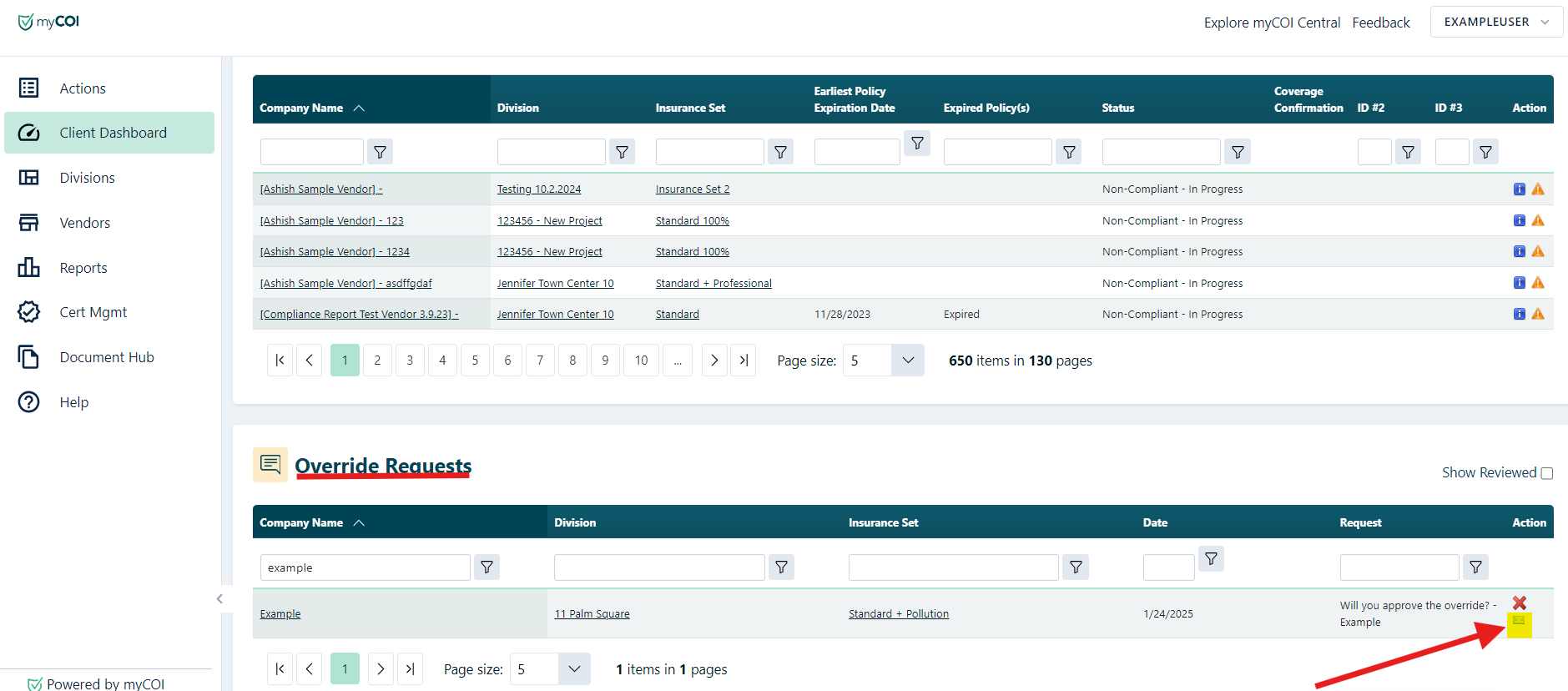Click the orange warning icon for Compliance Report Test Vendor
The image size is (1568, 691).
(1537, 315)
